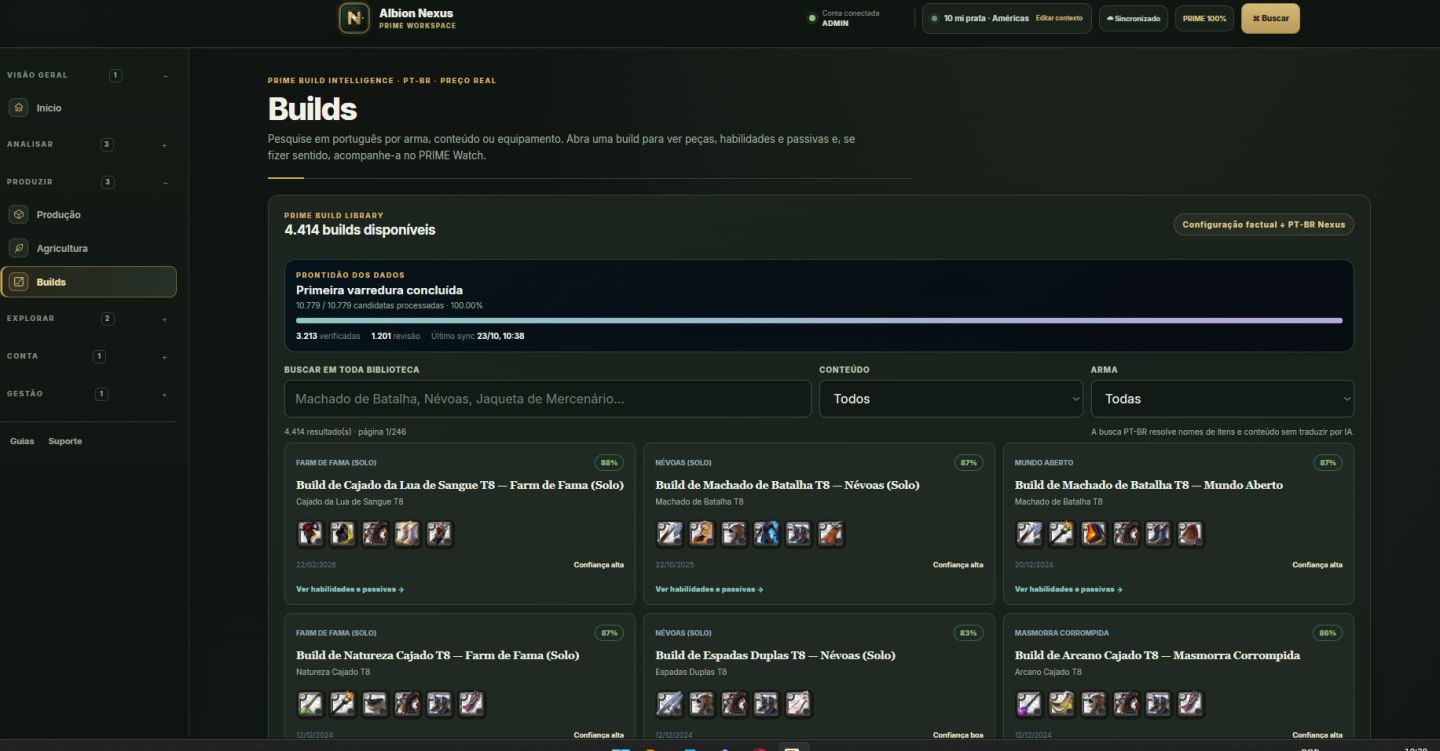Click first item icon in Natureza Cajado build card
This screenshot has width=1440, height=751.
[x=311, y=704]
